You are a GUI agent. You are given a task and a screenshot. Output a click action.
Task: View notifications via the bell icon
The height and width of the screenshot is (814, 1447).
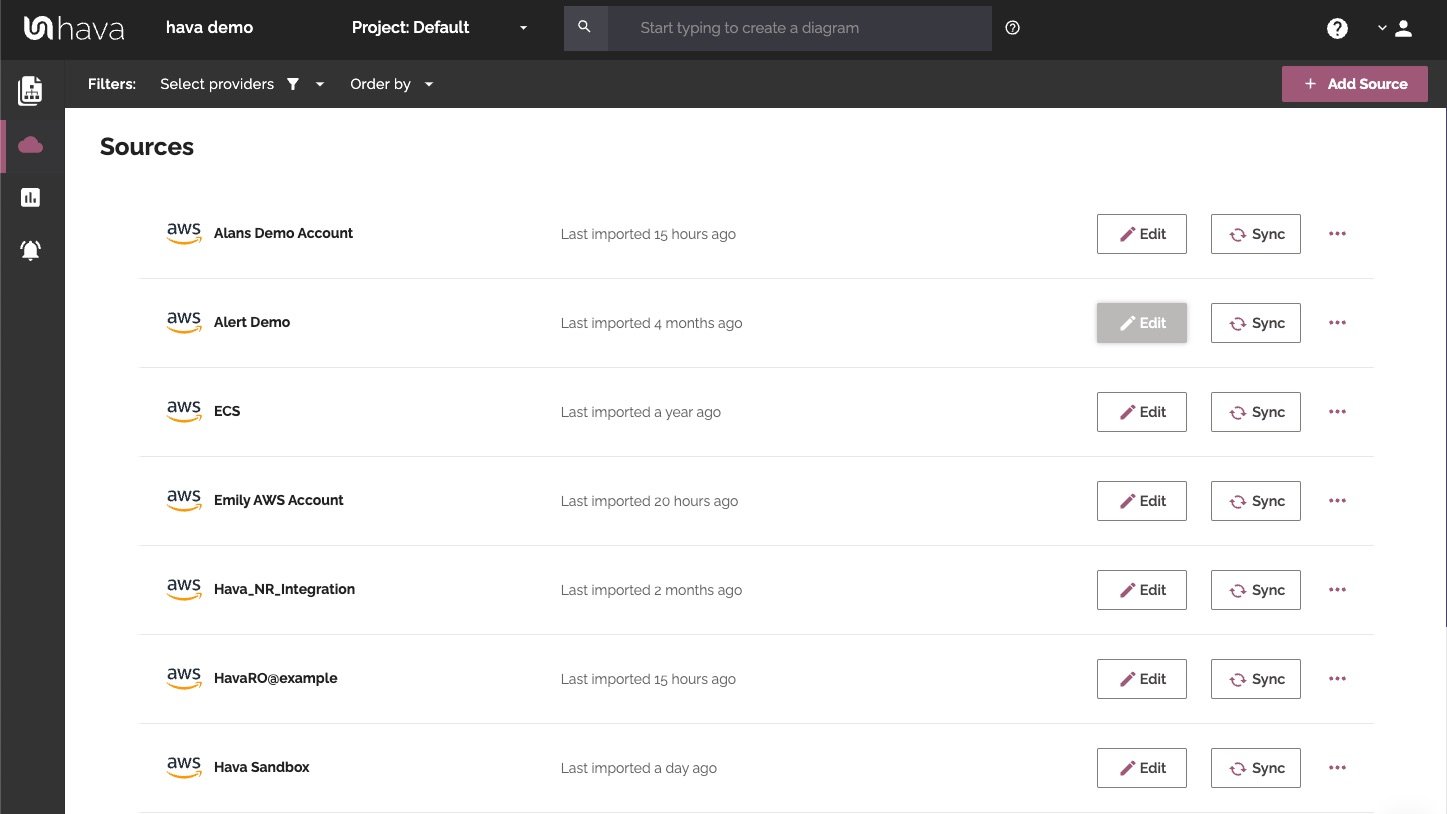pos(30,250)
